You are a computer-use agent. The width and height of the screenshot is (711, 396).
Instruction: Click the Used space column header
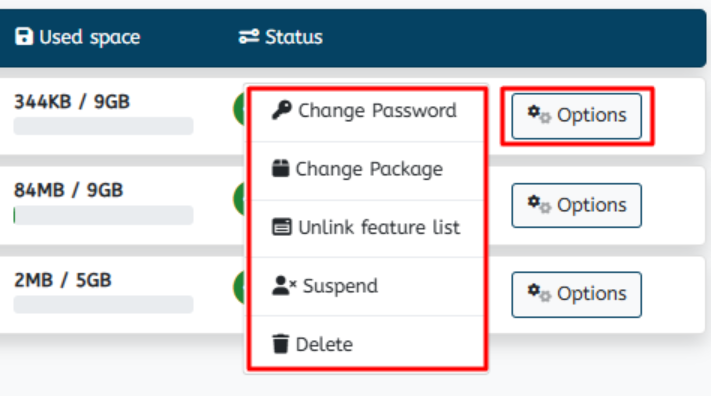click(x=78, y=37)
